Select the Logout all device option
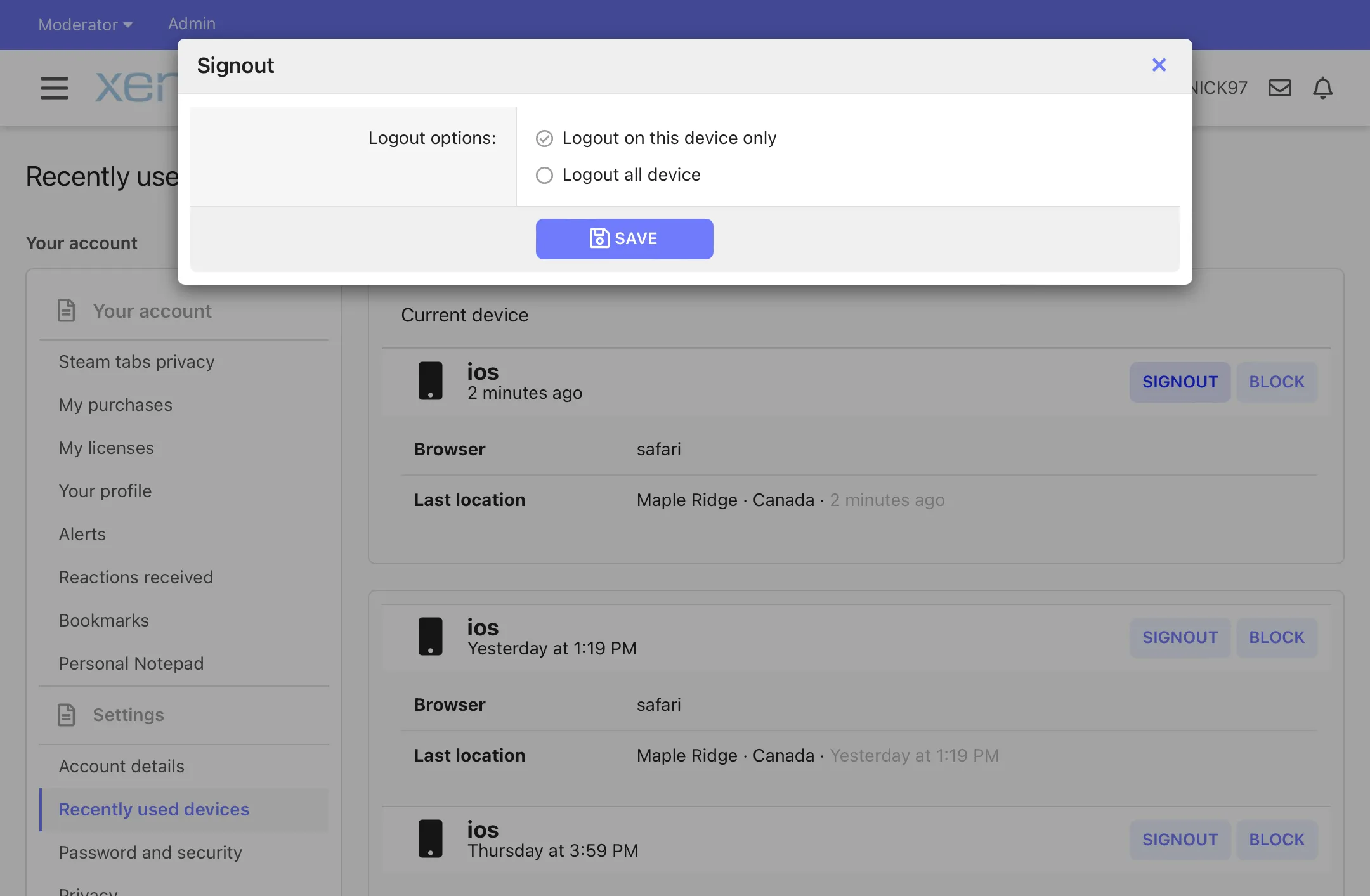Screen dimensions: 1370x896 point(544,175)
